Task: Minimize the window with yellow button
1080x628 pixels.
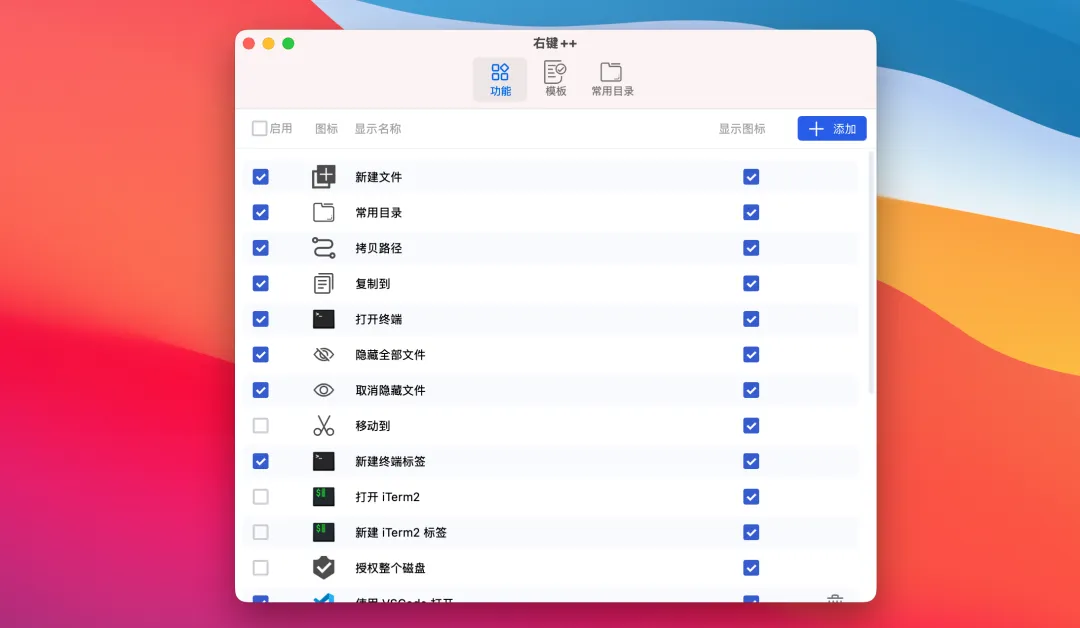Action: point(269,43)
